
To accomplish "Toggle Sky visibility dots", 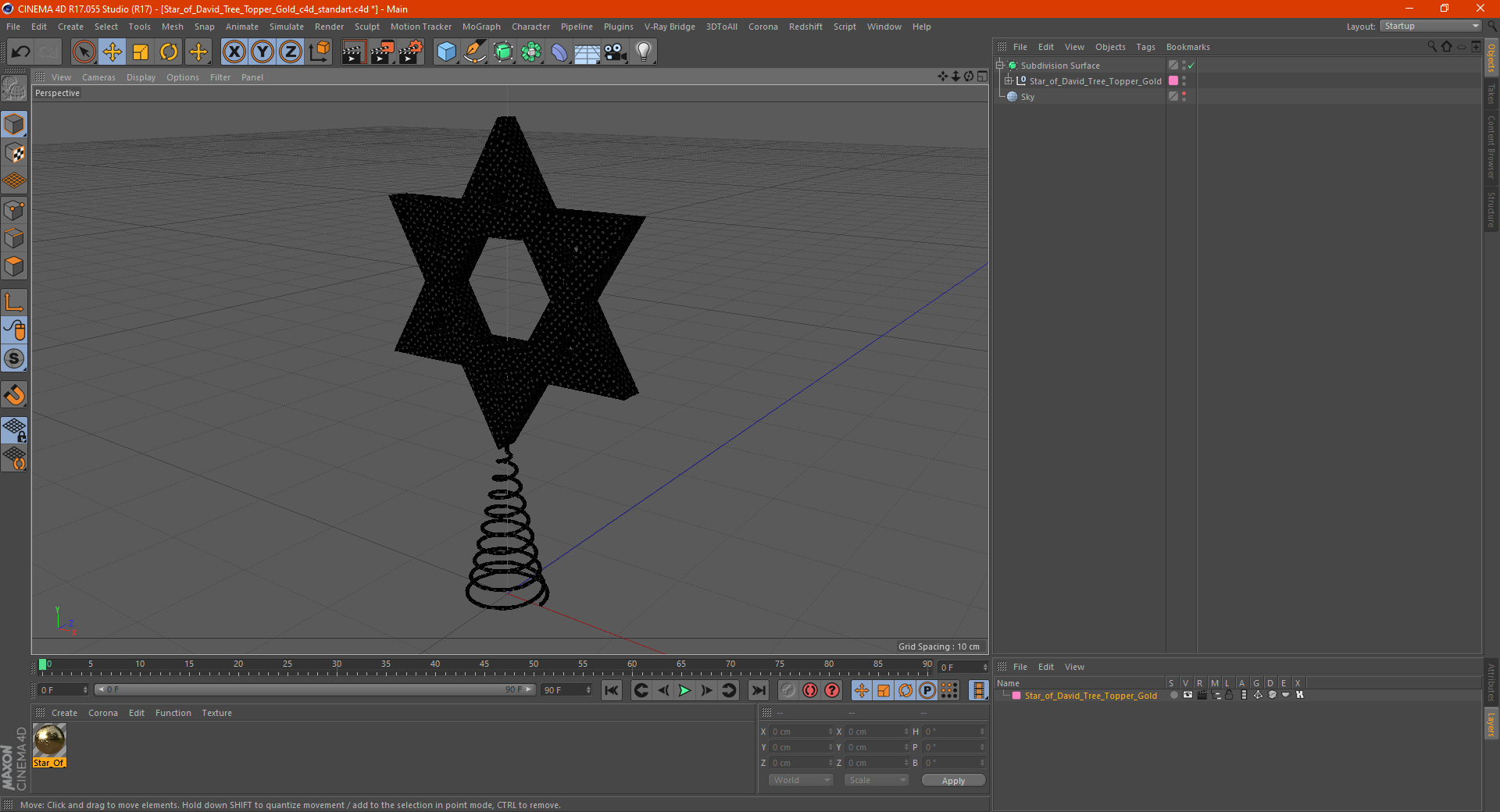I will click(x=1184, y=97).
